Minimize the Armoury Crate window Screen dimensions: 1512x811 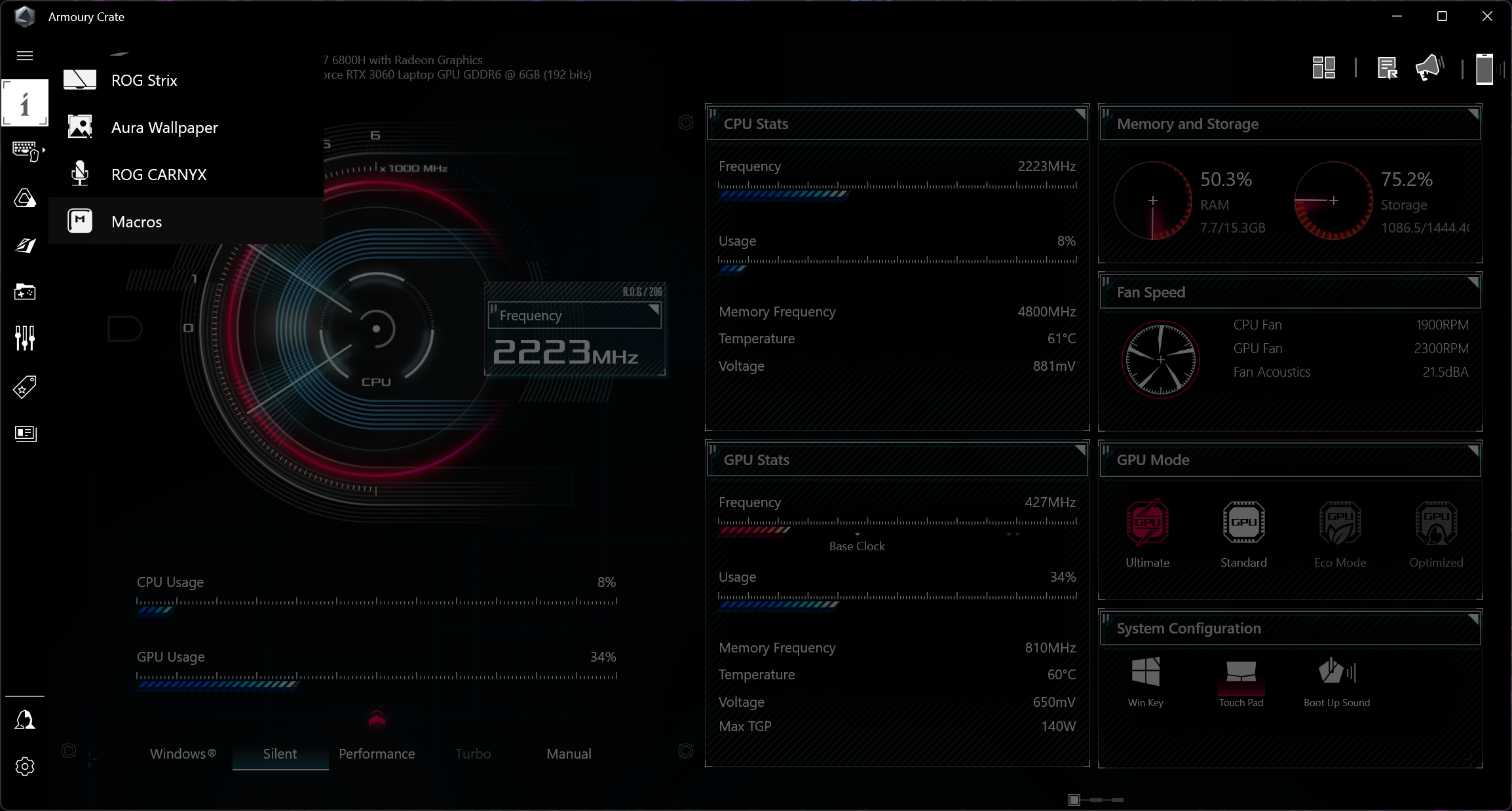point(1397,16)
